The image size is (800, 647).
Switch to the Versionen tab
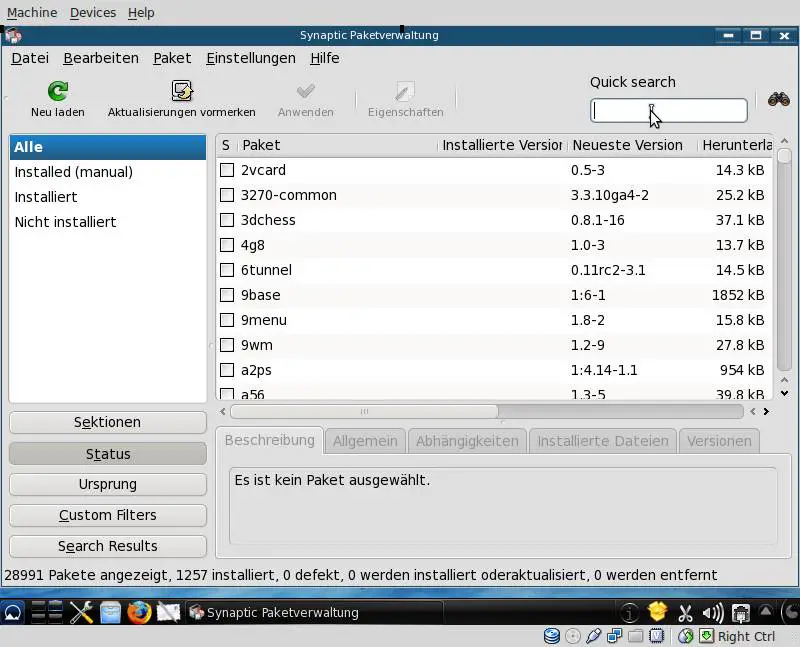pyautogui.click(x=719, y=441)
